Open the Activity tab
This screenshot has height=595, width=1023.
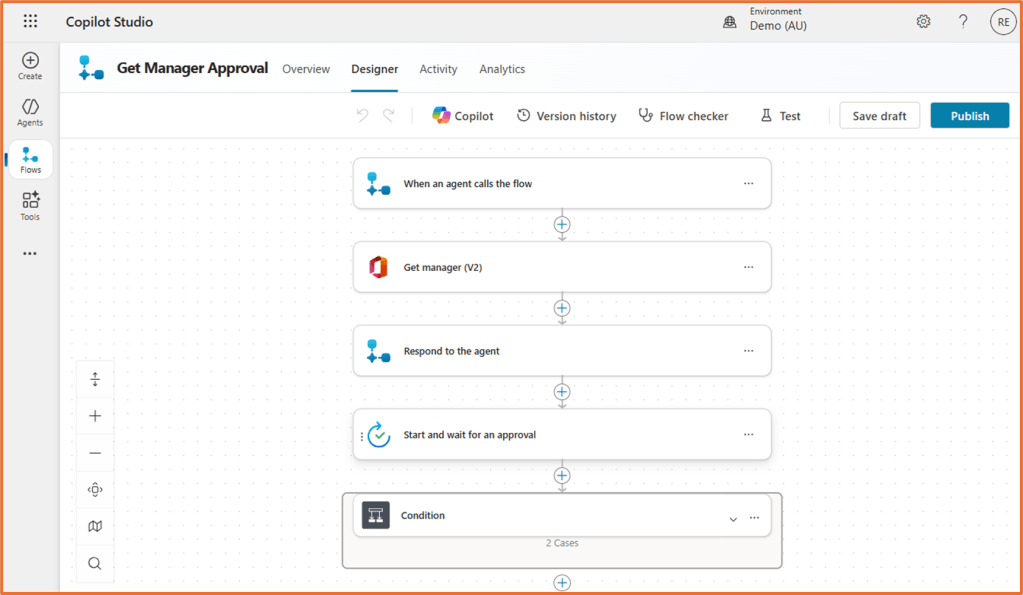click(438, 69)
